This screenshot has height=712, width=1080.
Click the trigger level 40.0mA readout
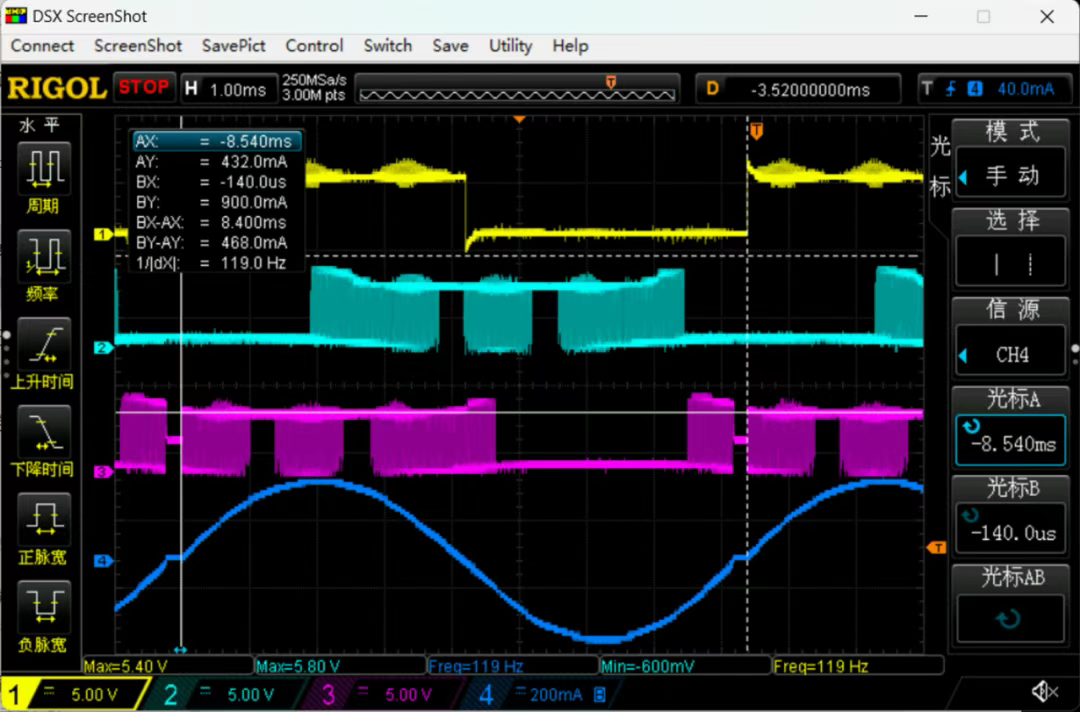tap(1026, 90)
